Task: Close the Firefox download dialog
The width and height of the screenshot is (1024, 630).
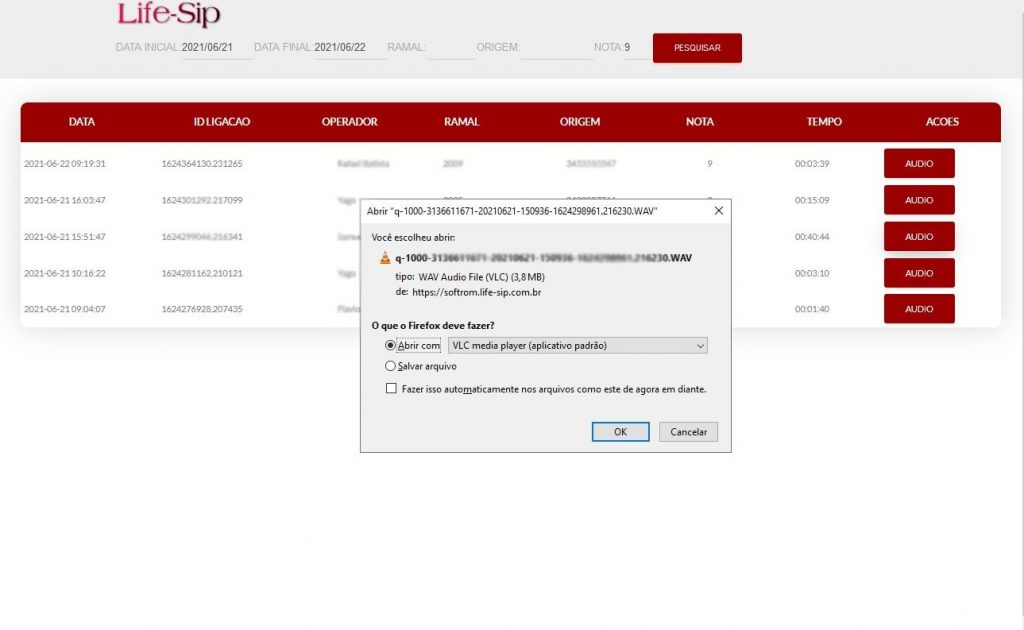Action: [718, 211]
